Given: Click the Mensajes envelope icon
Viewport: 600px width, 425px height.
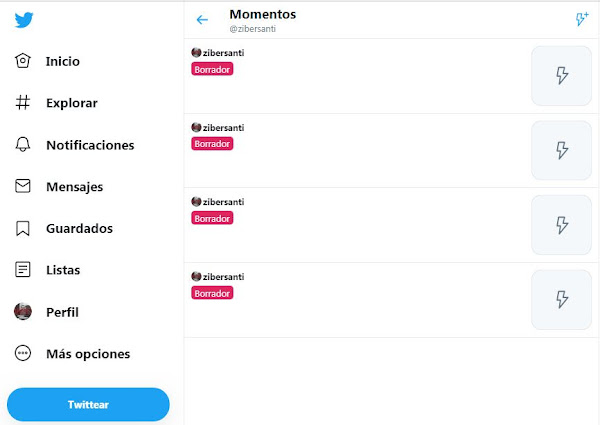Looking at the screenshot, I should tap(23, 187).
